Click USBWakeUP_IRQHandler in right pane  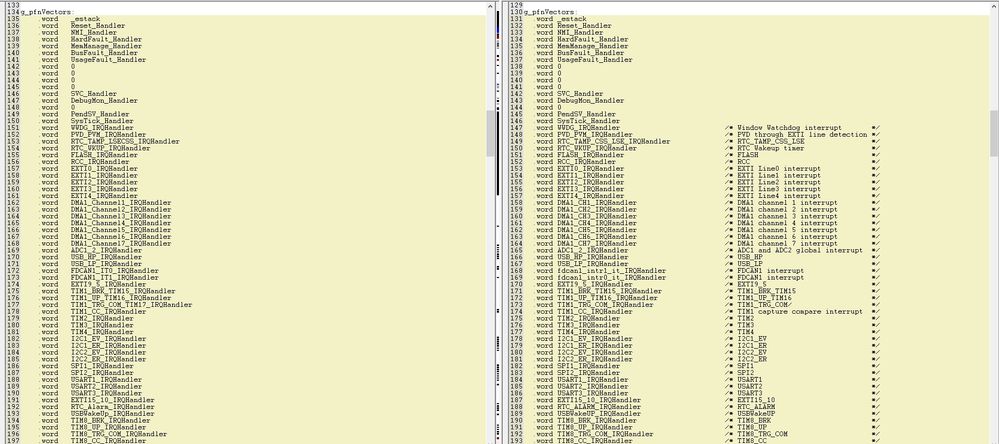[x=599, y=414]
